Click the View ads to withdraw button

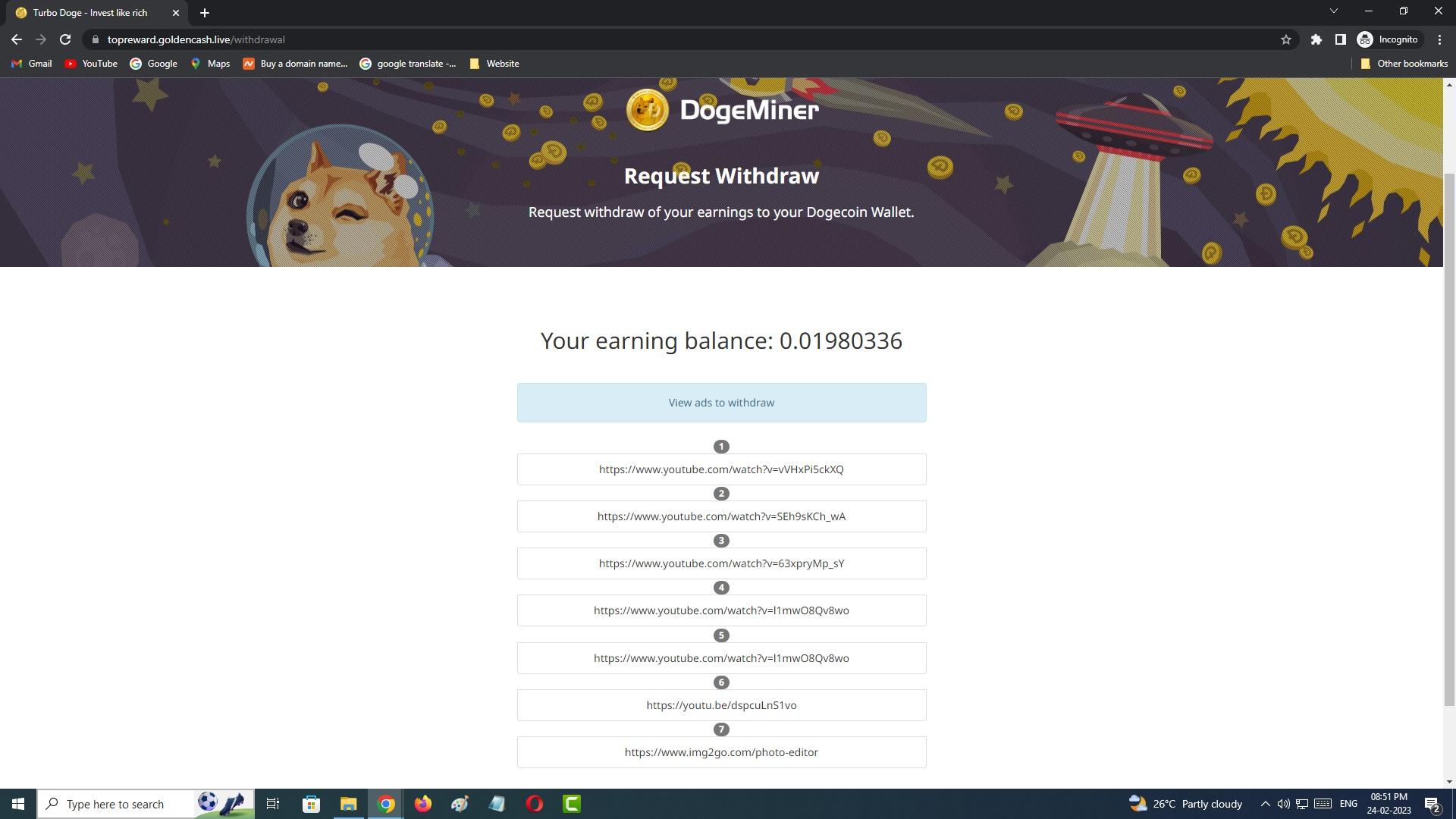[x=721, y=402]
